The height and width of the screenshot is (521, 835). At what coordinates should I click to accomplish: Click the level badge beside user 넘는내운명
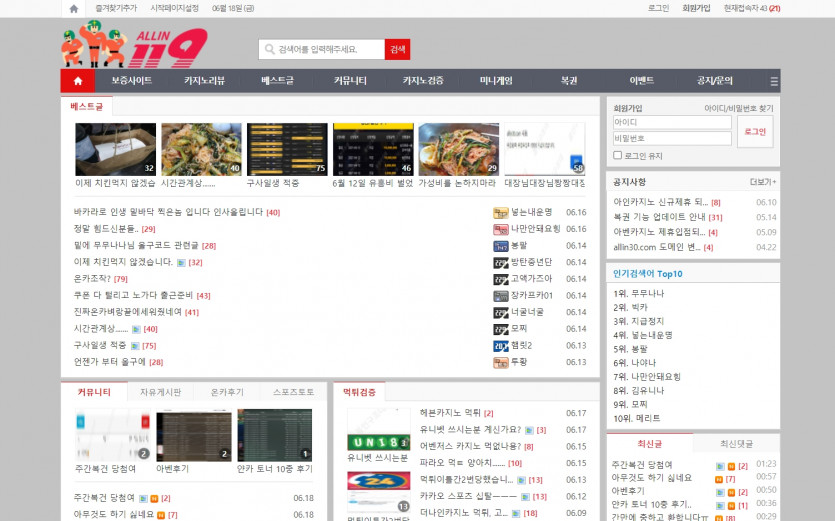coord(501,212)
